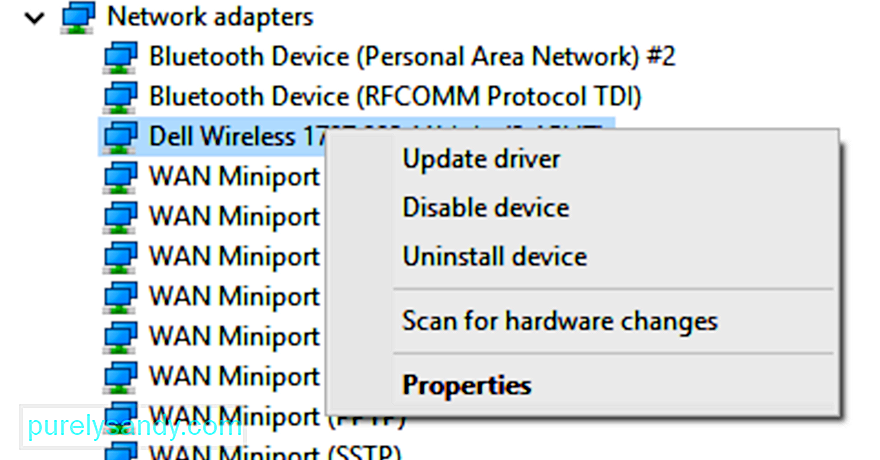Select Bluetooth Device (Personal Area Network) #2
Screen dimensions: 880x460
[x=412, y=57]
